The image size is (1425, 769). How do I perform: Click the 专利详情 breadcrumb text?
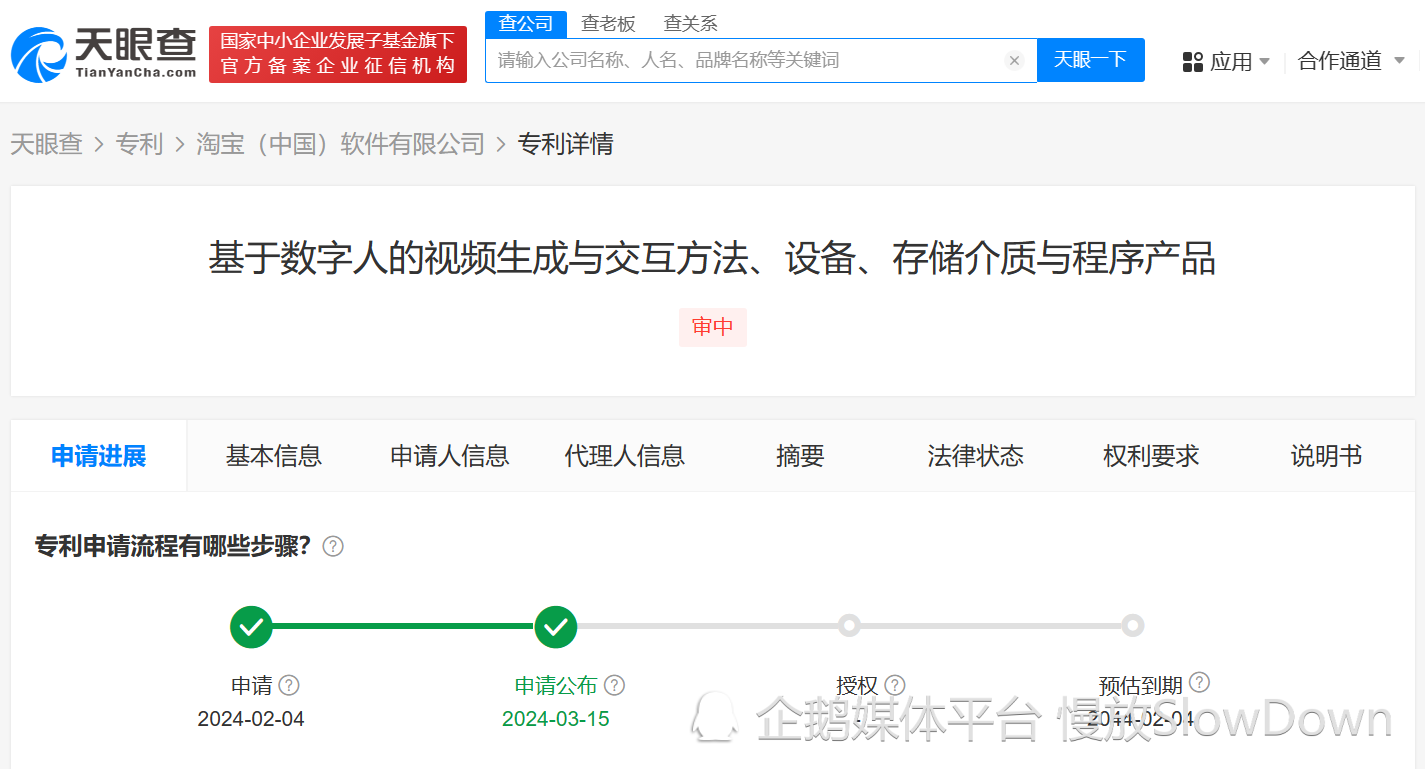click(x=565, y=144)
